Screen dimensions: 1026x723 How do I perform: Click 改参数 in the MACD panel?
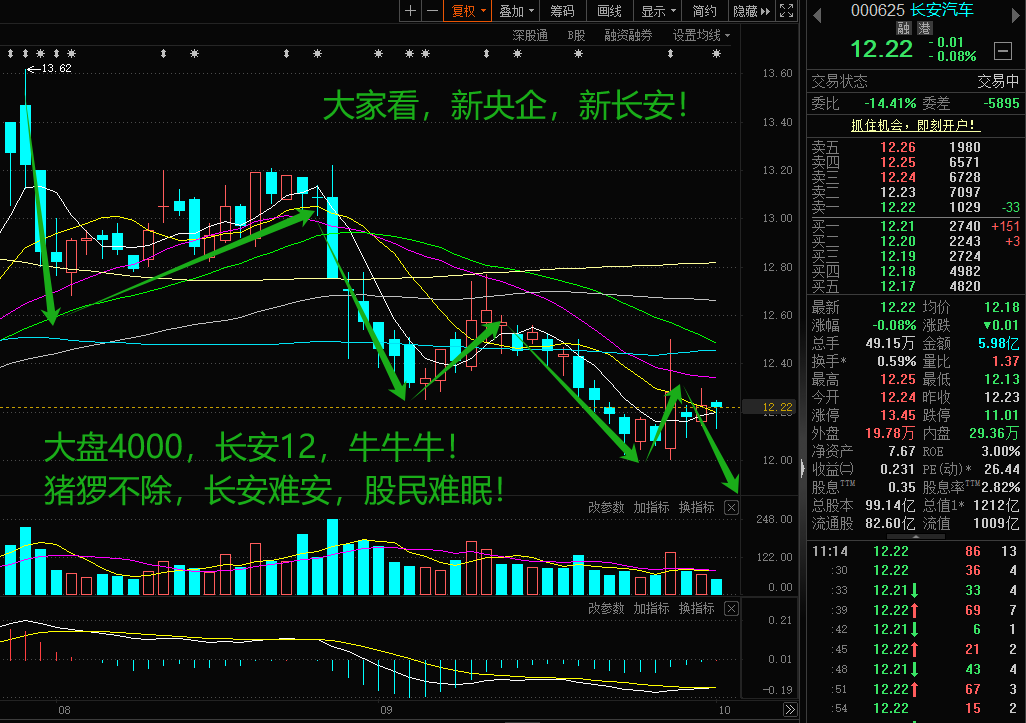coord(606,608)
